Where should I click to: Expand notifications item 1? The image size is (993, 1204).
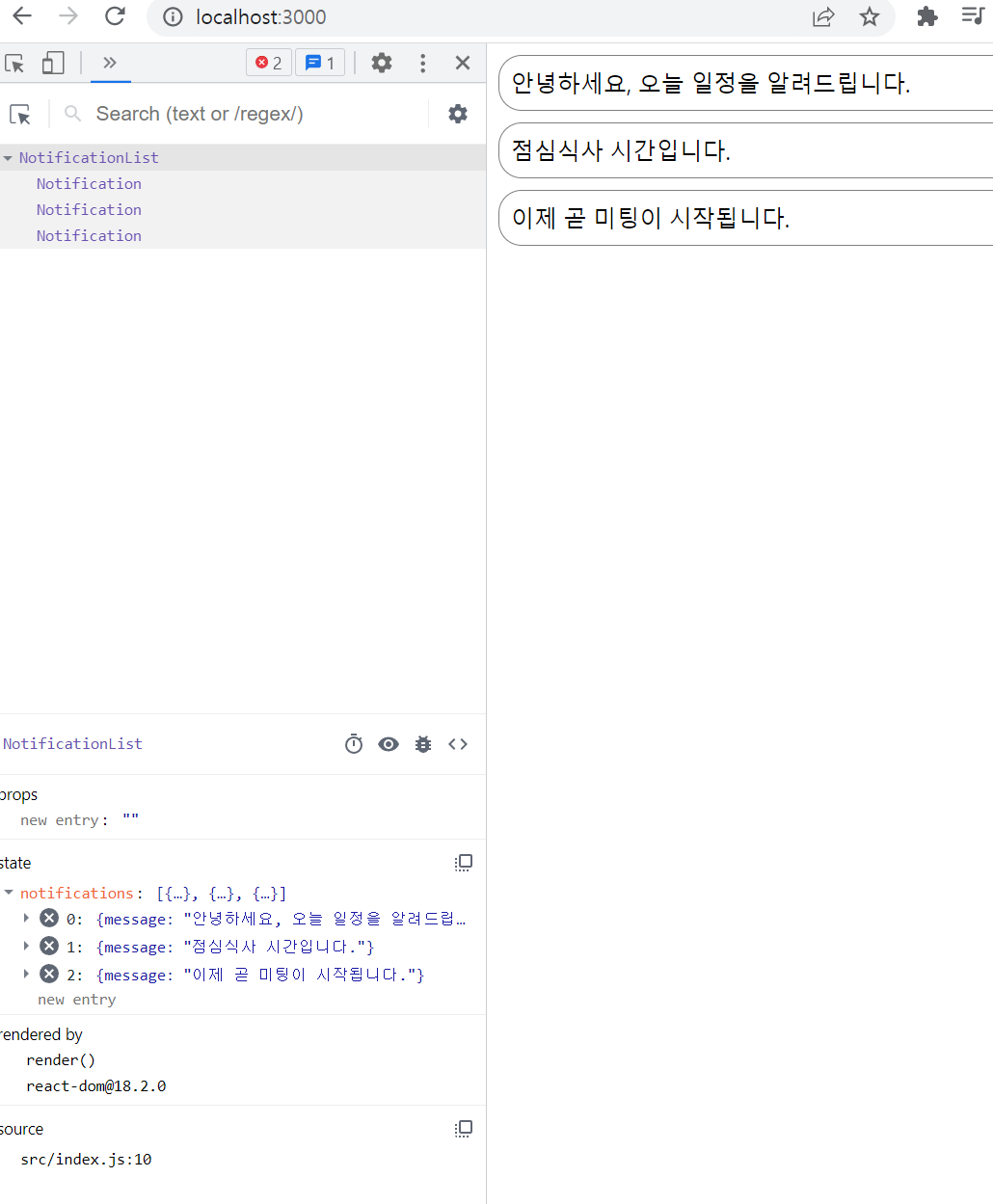(26, 946)
